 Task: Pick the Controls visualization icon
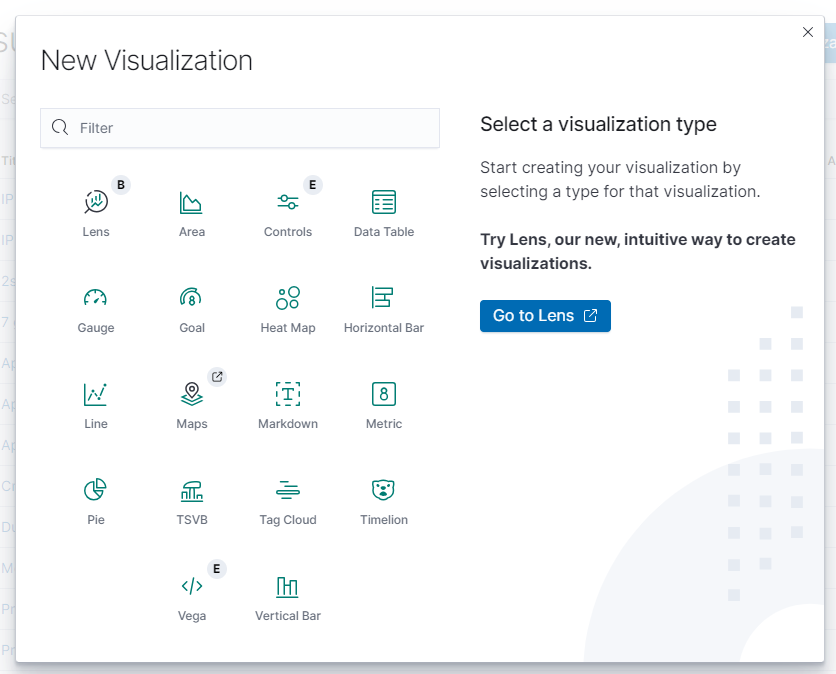(288, 203)
